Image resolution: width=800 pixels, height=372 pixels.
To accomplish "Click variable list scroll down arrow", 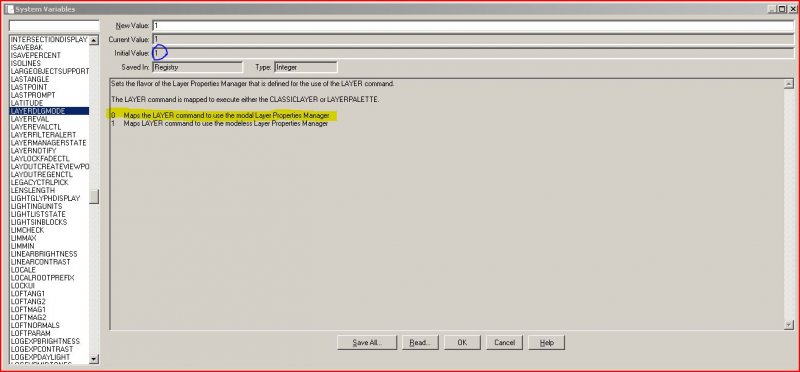I will point(94,359).
